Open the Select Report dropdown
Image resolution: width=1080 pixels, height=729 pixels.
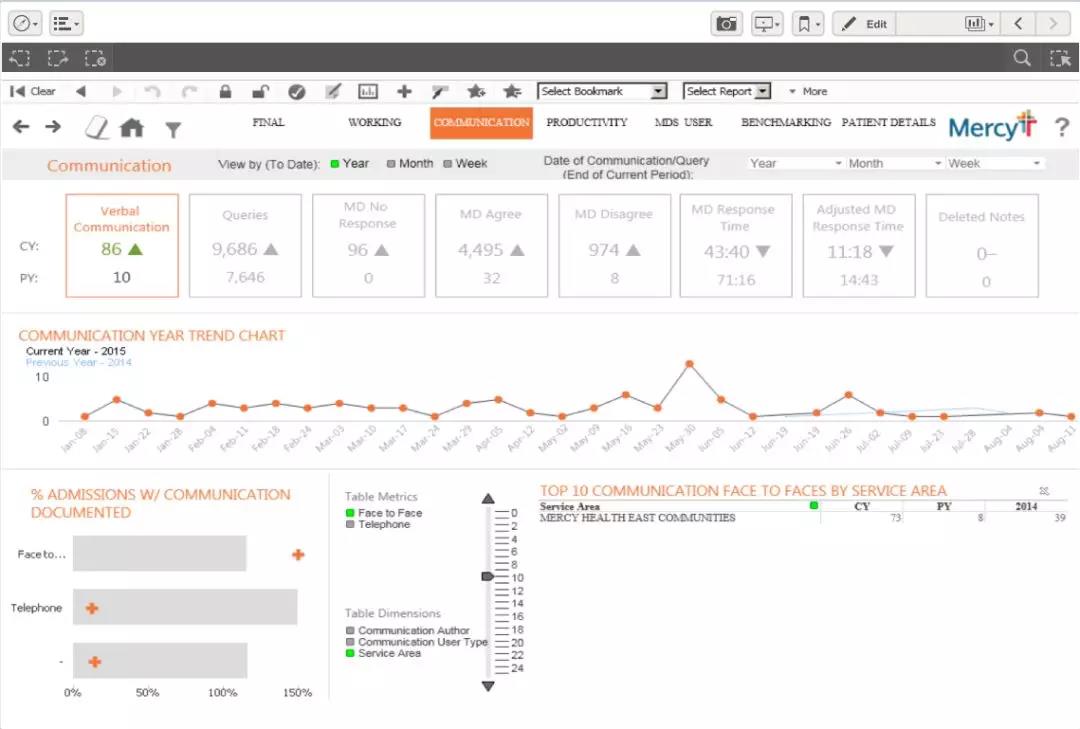tap(727, 91)
